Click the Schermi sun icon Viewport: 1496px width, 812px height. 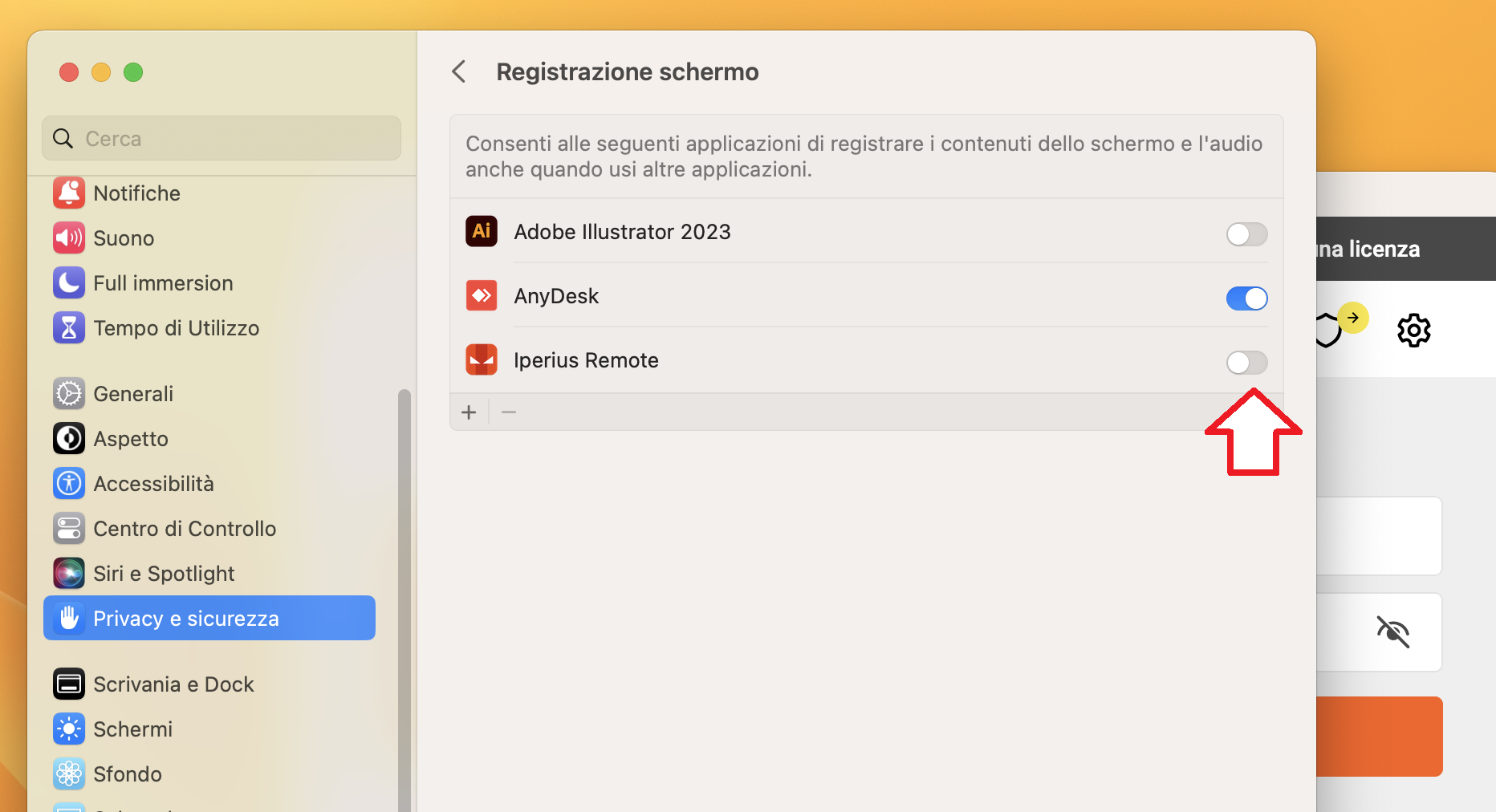(x=69, y=729)
